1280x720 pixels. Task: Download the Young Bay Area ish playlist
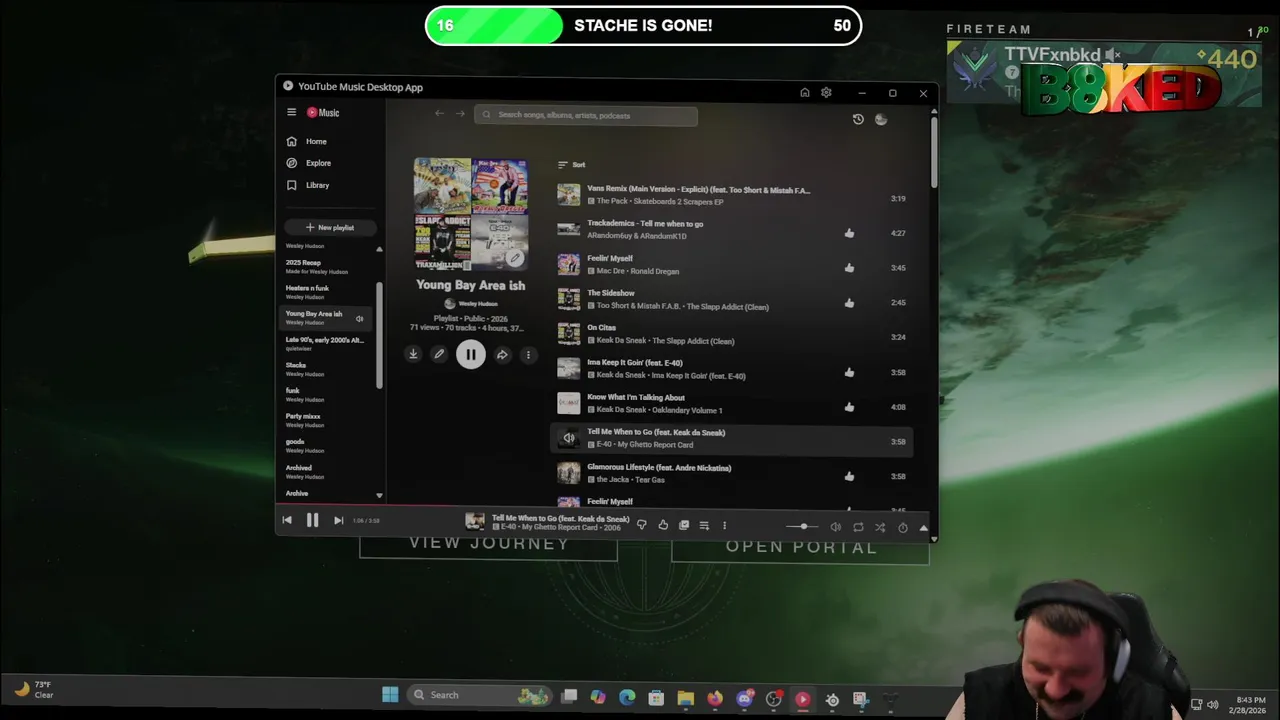[413, 354]
